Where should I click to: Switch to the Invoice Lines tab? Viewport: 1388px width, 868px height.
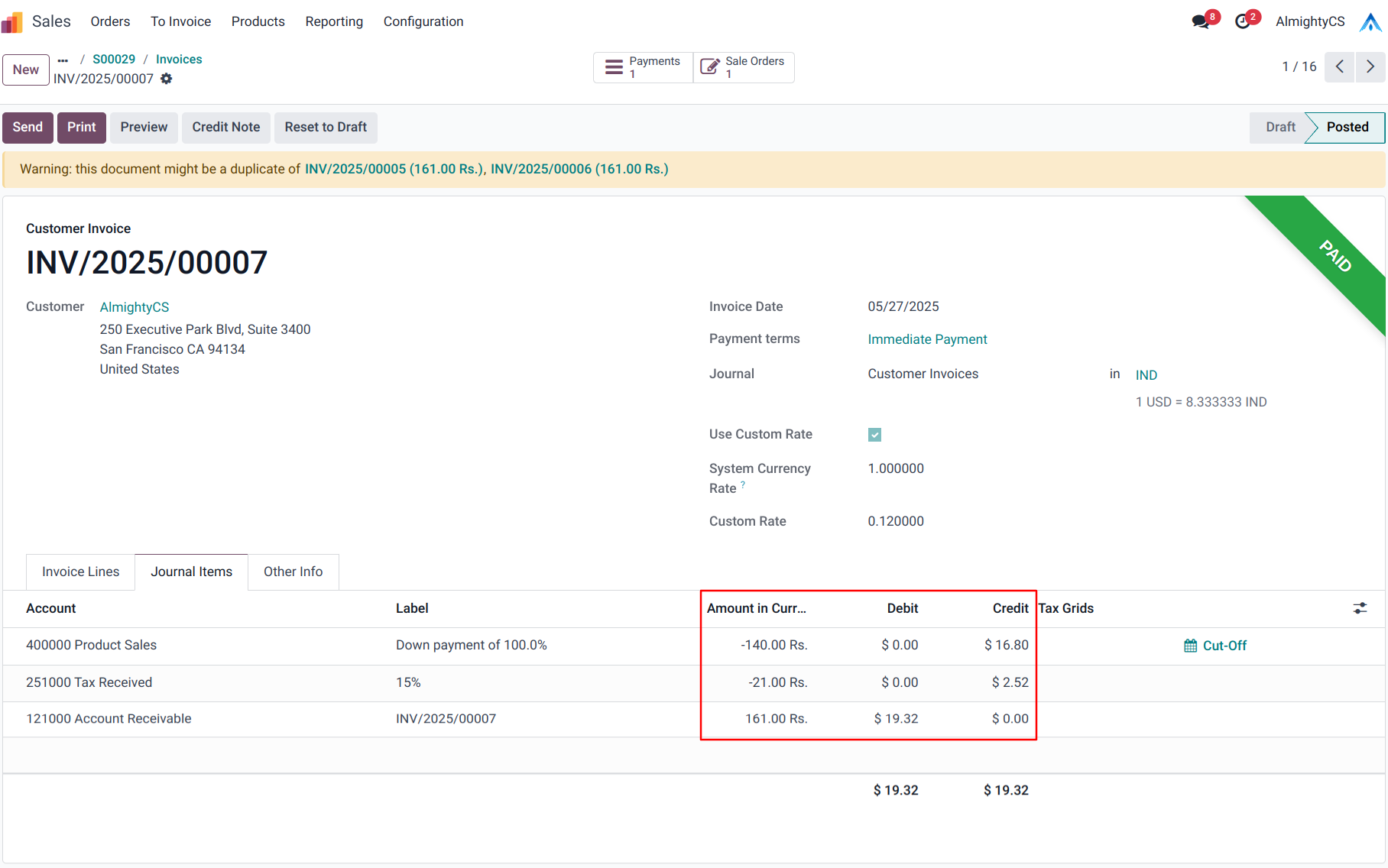(80, 572)
